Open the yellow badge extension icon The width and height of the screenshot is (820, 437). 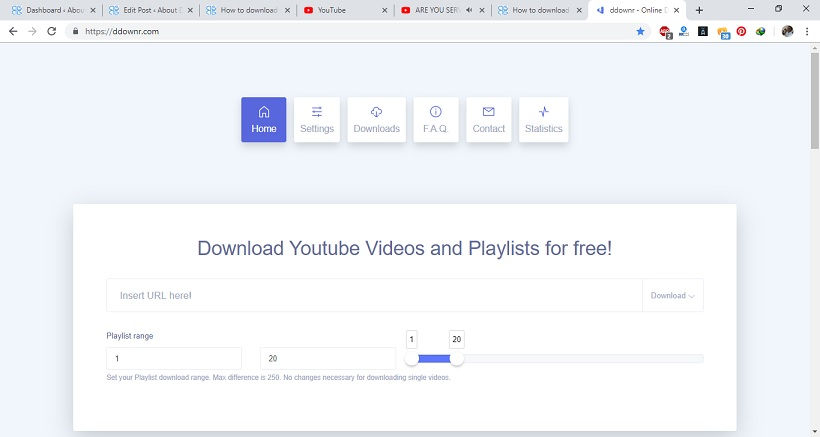coord(723,32)
